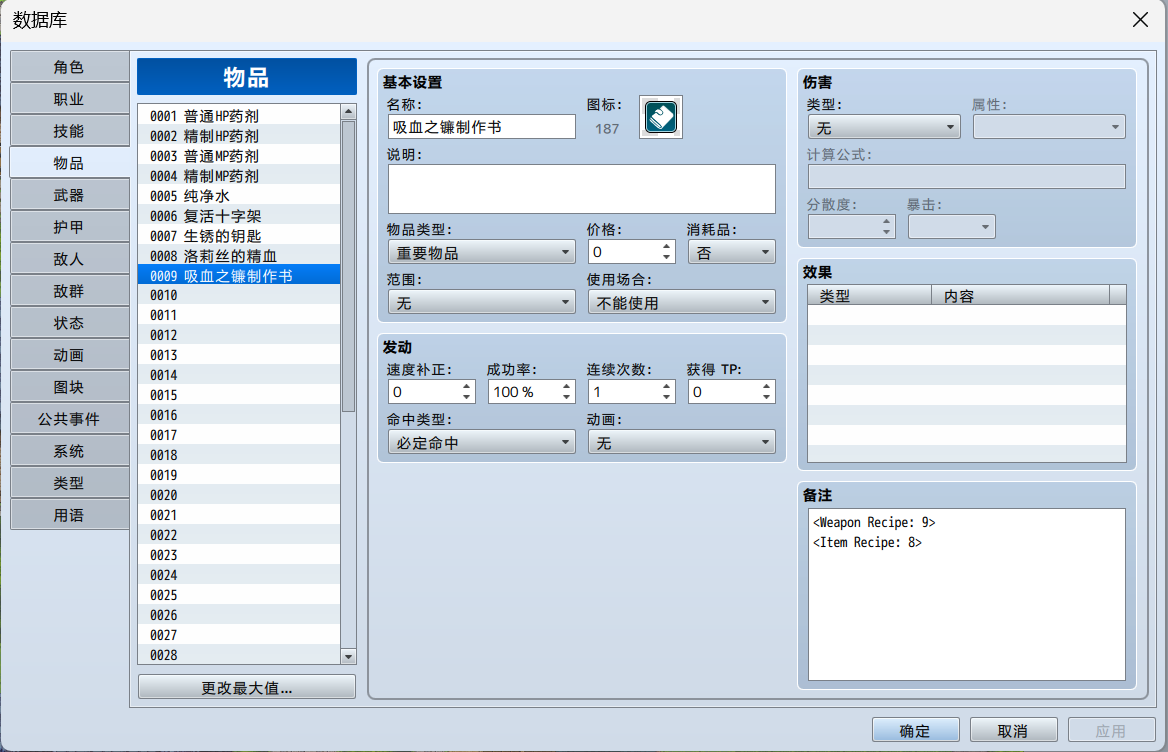This screenshot has height=752, width=1168.
Task: Click the 取消 button
Action: point(1013,730)
